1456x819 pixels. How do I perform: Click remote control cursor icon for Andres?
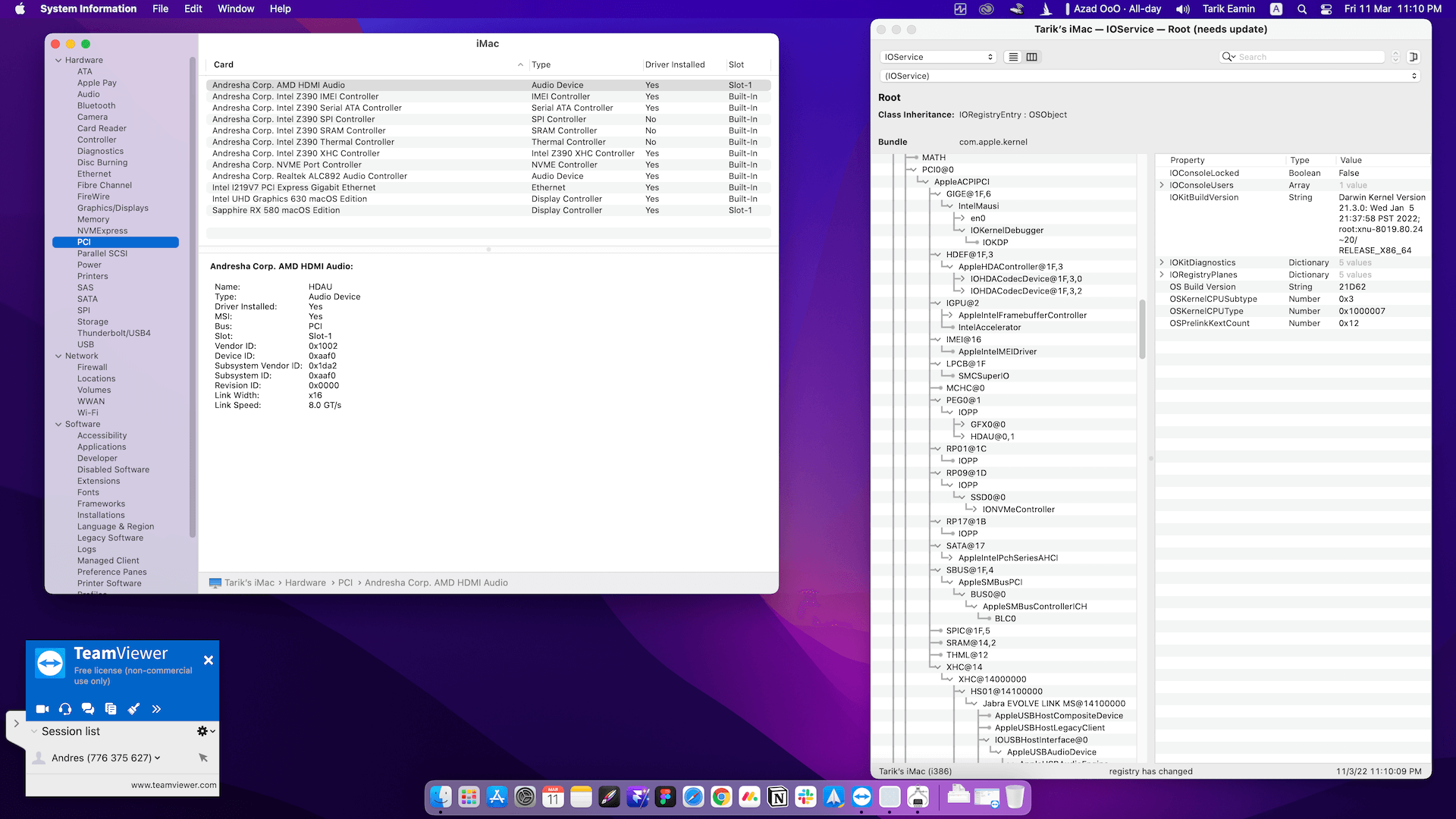(203, 758)
